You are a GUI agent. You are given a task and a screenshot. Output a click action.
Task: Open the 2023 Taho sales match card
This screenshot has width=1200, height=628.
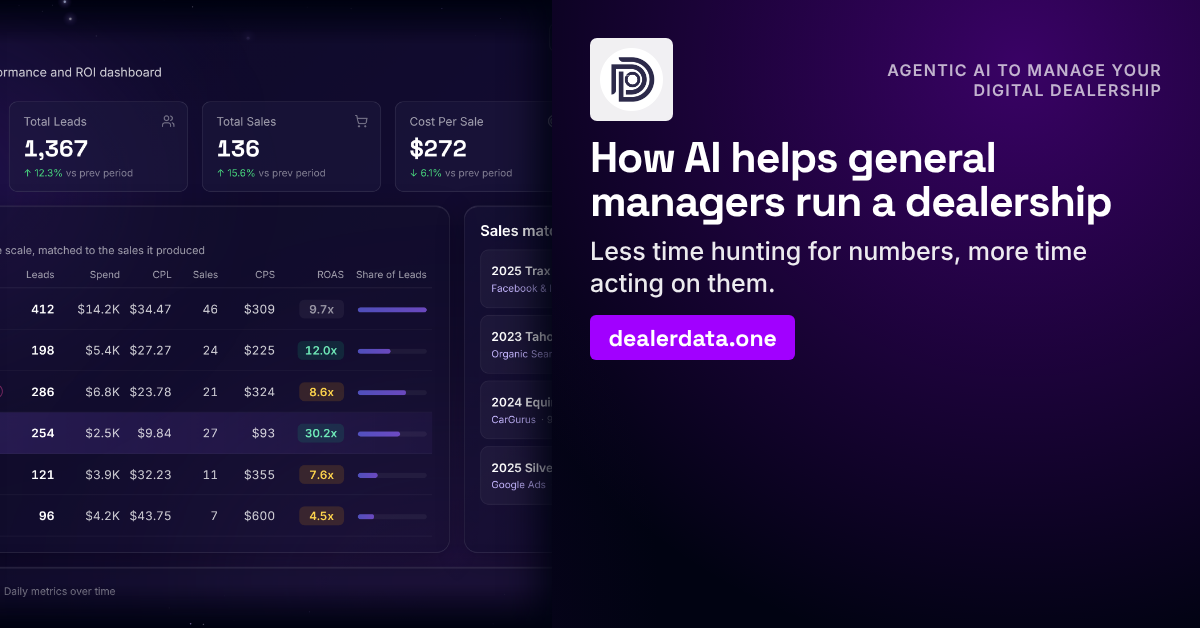516,344
